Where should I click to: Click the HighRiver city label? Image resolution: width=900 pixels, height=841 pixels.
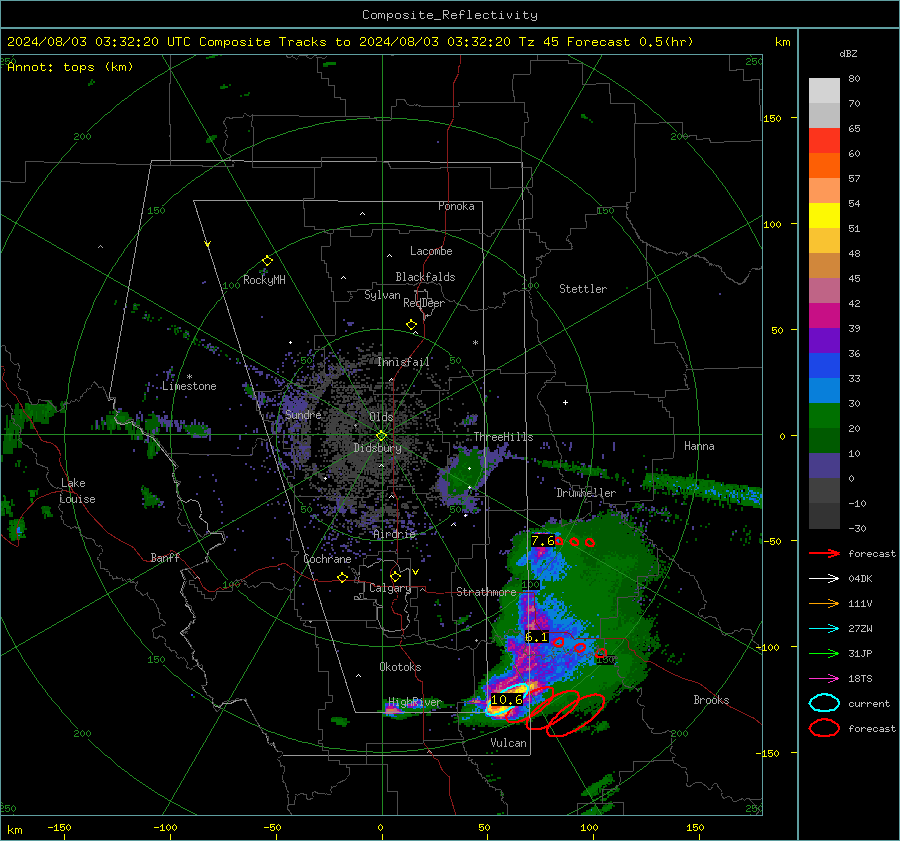414,703
